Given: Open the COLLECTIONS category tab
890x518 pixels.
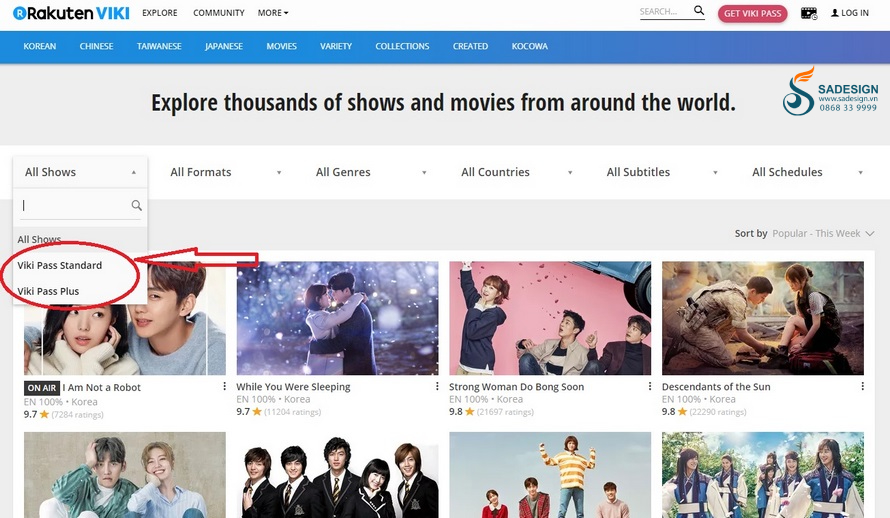Looking at the screenshot, I should click(402, 46).
